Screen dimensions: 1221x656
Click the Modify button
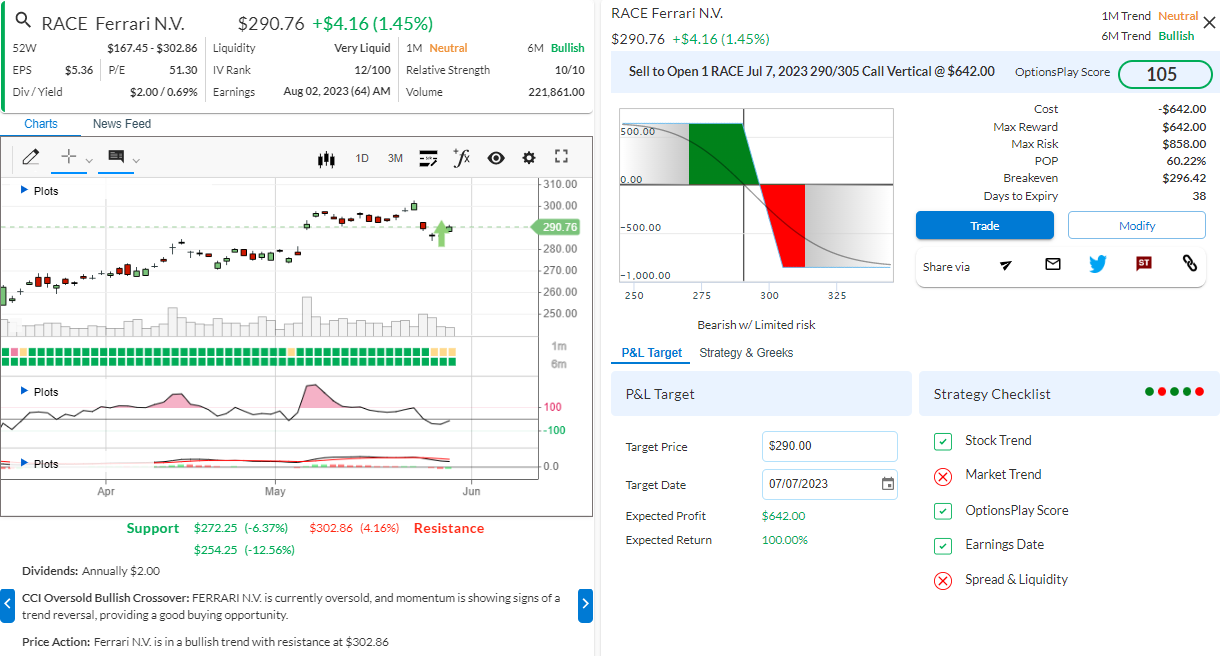pos(1137,225)
